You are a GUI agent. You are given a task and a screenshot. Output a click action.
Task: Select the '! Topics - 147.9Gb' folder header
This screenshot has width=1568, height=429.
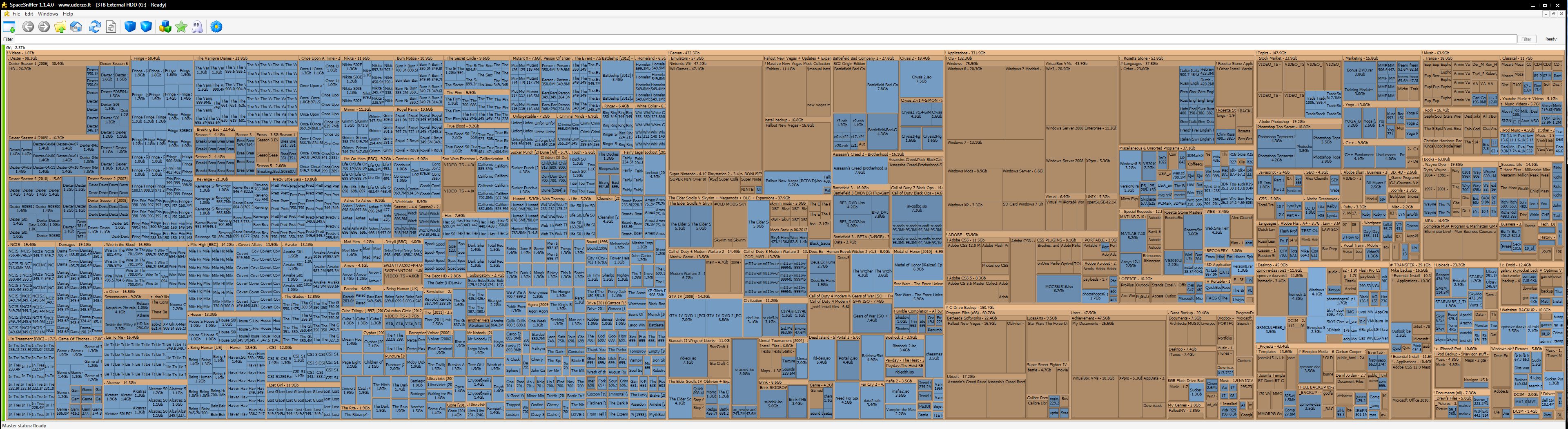[1338, 53]
